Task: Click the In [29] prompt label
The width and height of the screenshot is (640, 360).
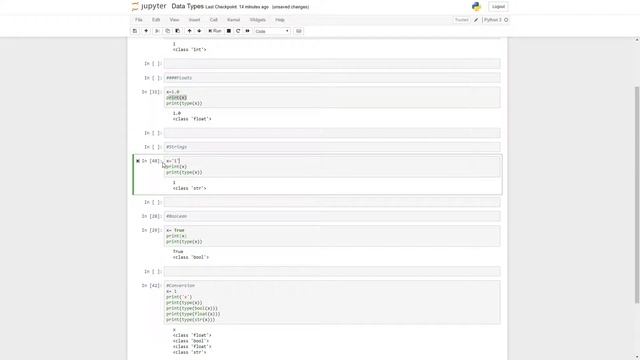Action: pos(151,230)
